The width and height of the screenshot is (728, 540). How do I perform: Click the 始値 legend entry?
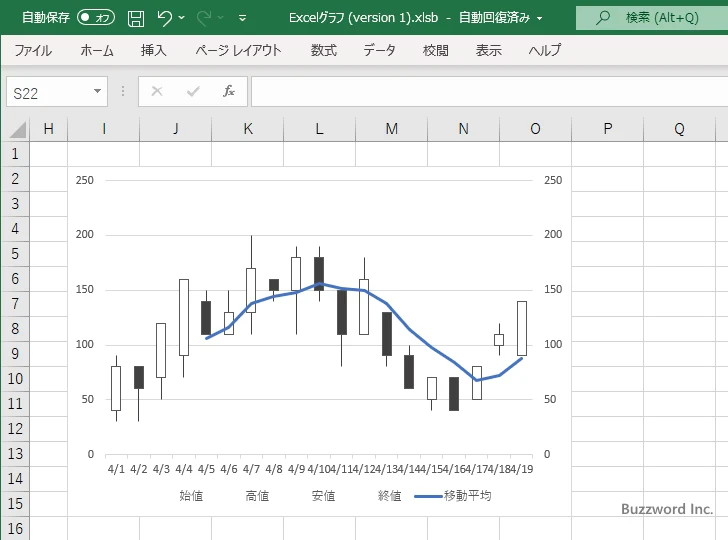(x=191, y=496)
